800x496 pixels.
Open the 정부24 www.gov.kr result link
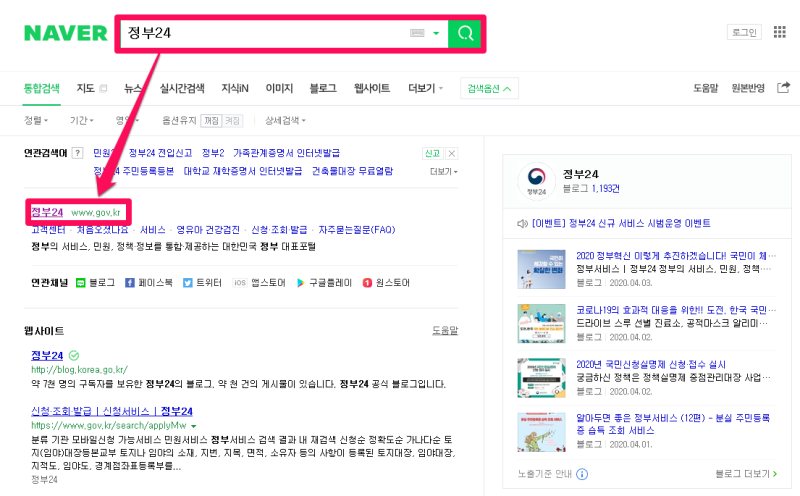coord(76,212)
